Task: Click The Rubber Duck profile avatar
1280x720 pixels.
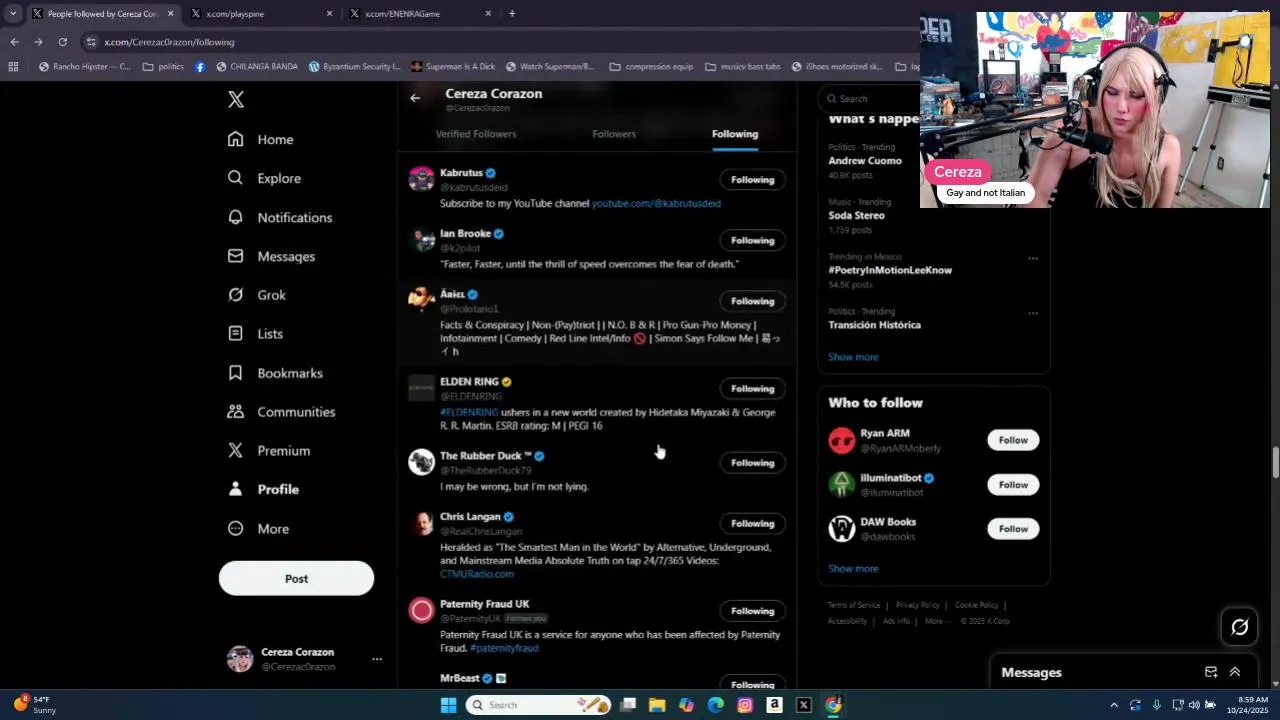Action: (421, 462)
